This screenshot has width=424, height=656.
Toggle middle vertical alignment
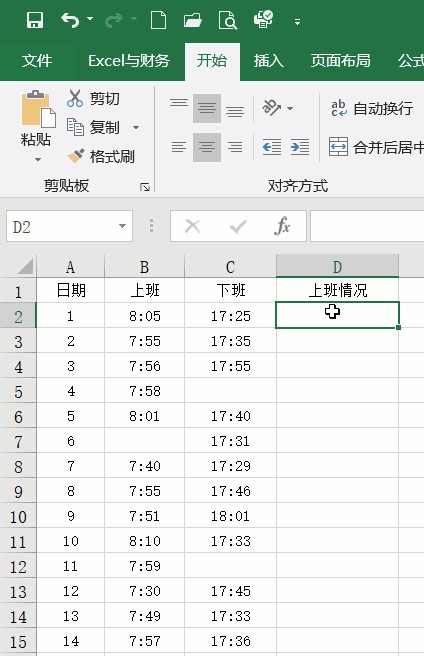point(207,108)
